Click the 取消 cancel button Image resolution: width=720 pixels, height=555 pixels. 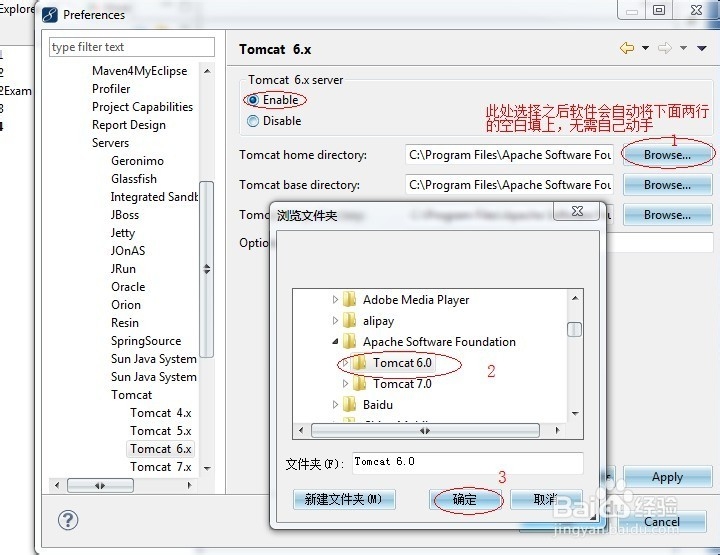coord(546,499)
